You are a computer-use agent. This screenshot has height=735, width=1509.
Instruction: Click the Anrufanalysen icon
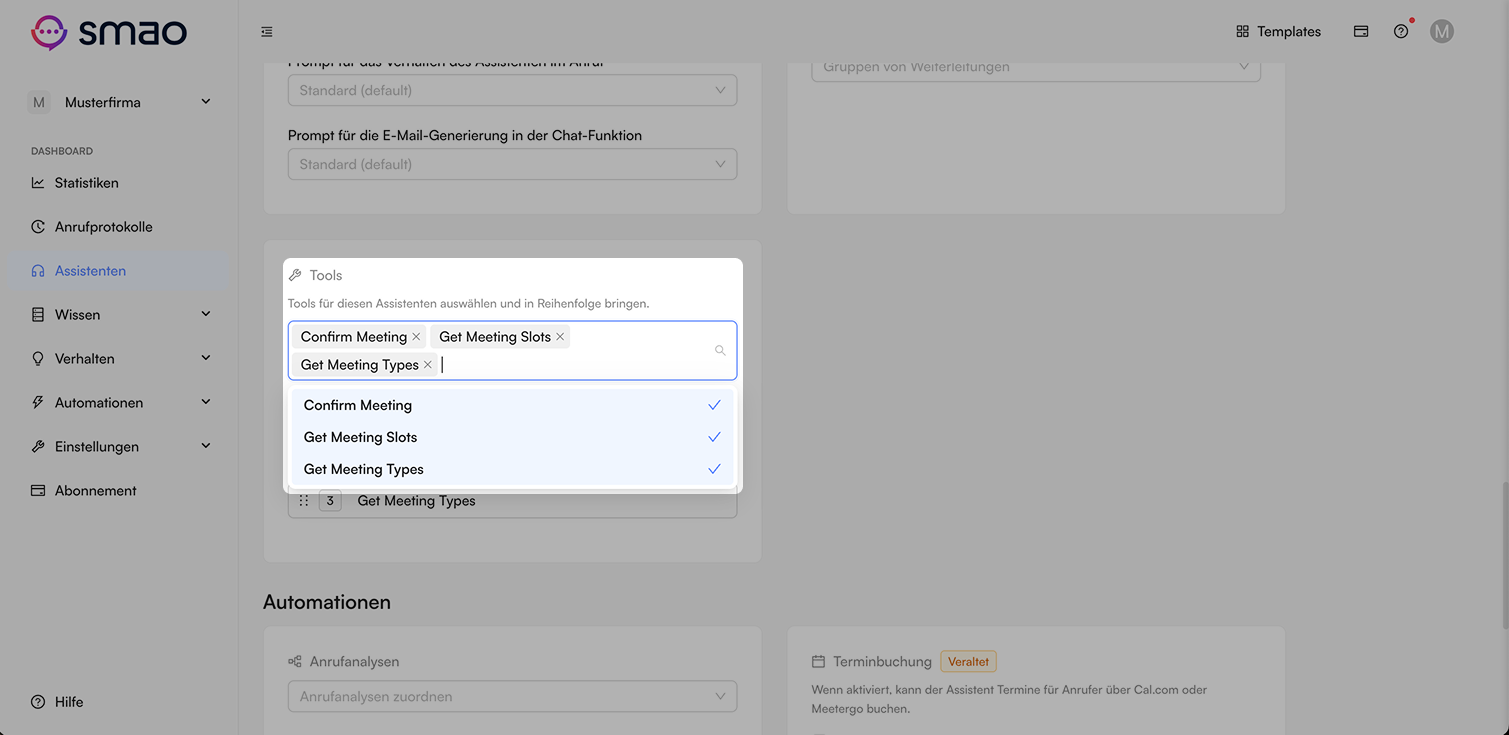click(295, 662)
